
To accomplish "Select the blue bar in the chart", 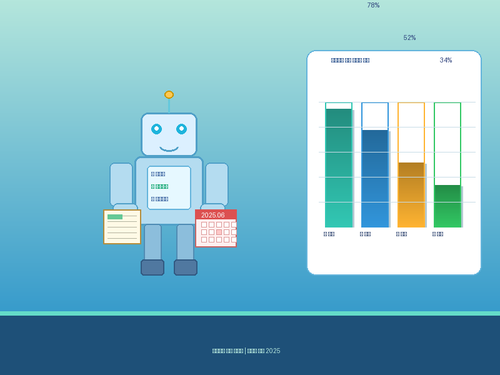I will (375, 179).
